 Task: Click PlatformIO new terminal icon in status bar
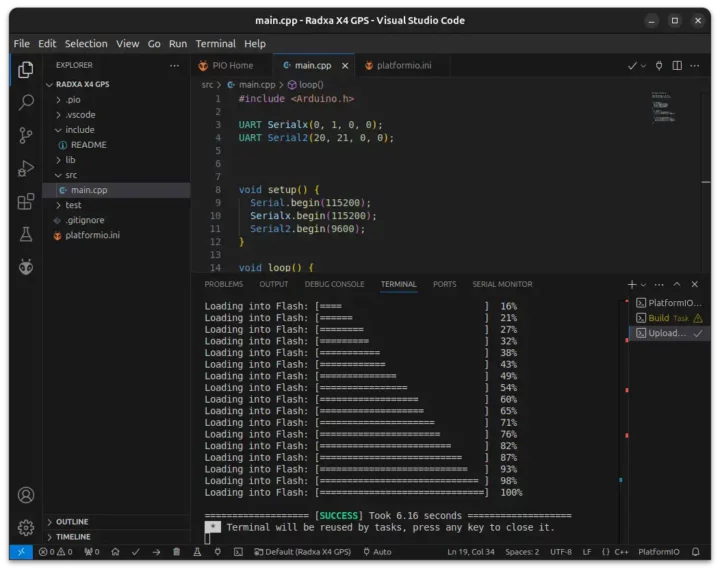(x=238, y=552)
